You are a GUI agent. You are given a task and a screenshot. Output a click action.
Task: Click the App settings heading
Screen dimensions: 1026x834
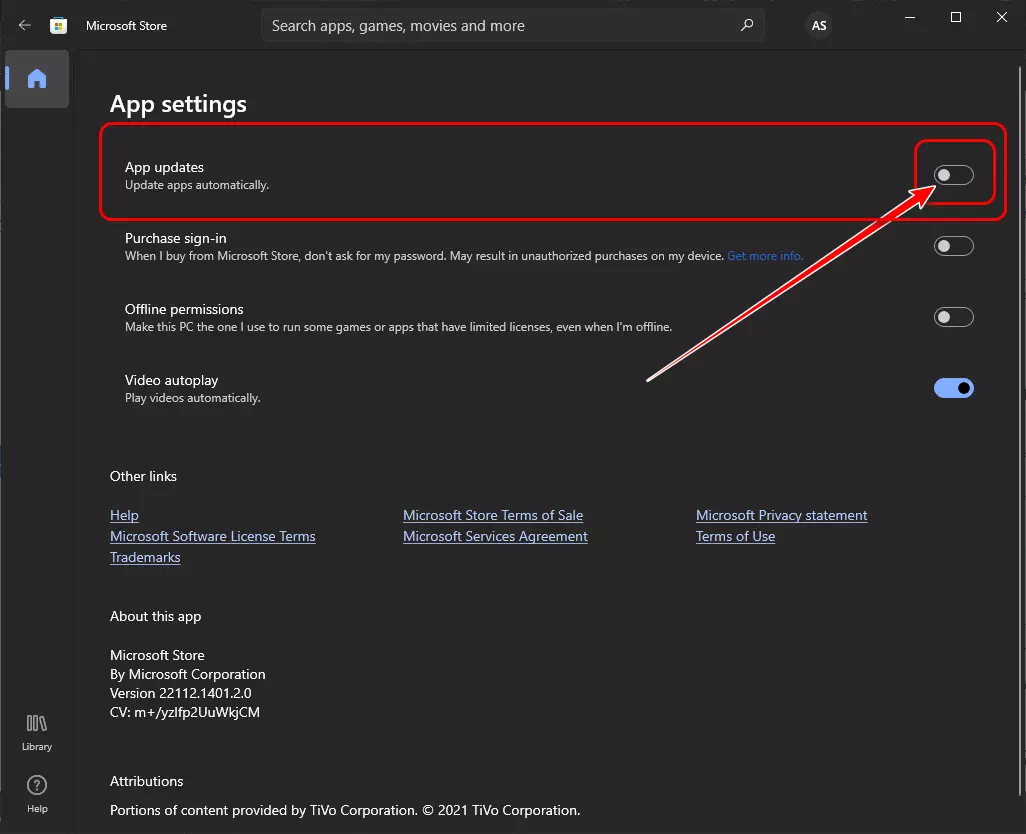pos(178,104)
